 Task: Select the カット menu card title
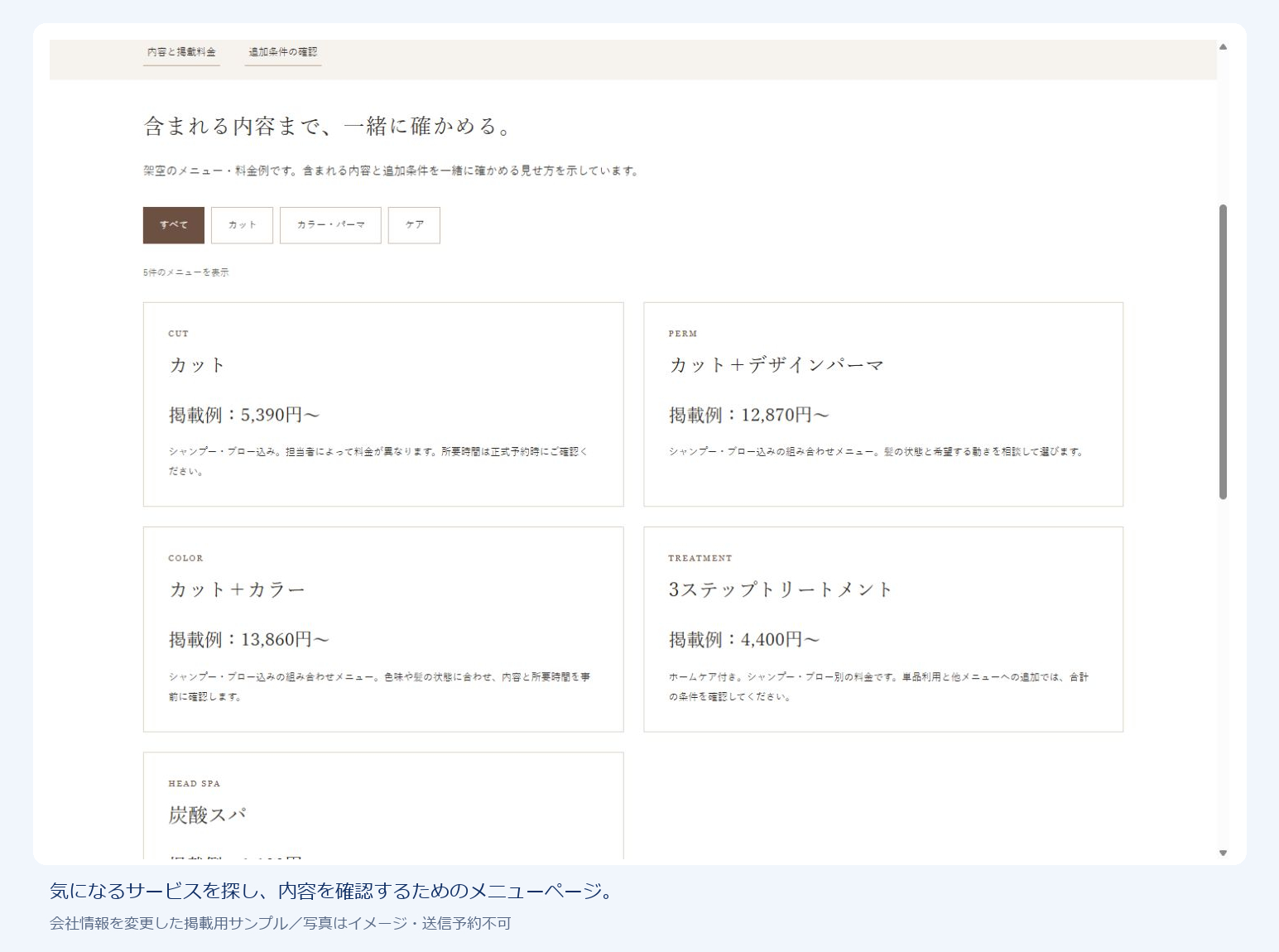197,365
